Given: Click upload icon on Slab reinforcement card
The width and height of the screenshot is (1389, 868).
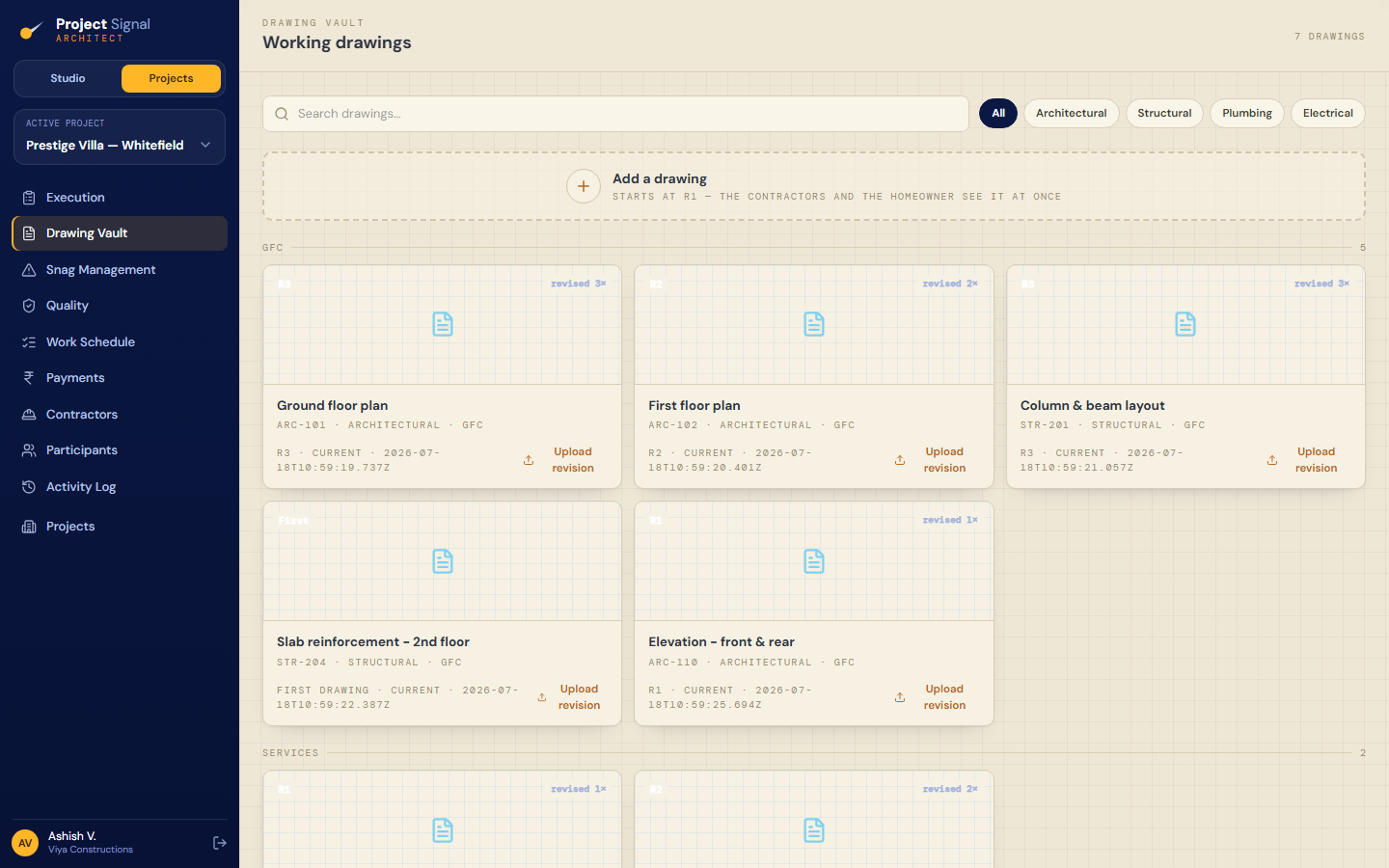Looking at the screenshot, I should pyautogui.click(x=542, y=697).
